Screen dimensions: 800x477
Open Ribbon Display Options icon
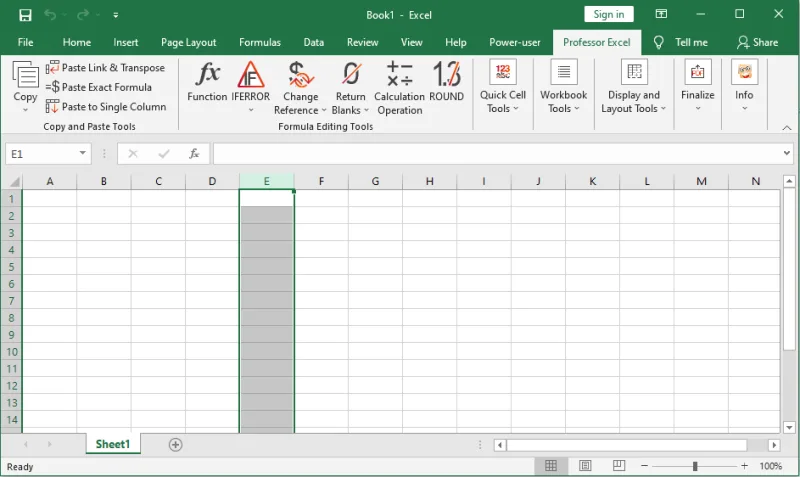pos(661,14)
